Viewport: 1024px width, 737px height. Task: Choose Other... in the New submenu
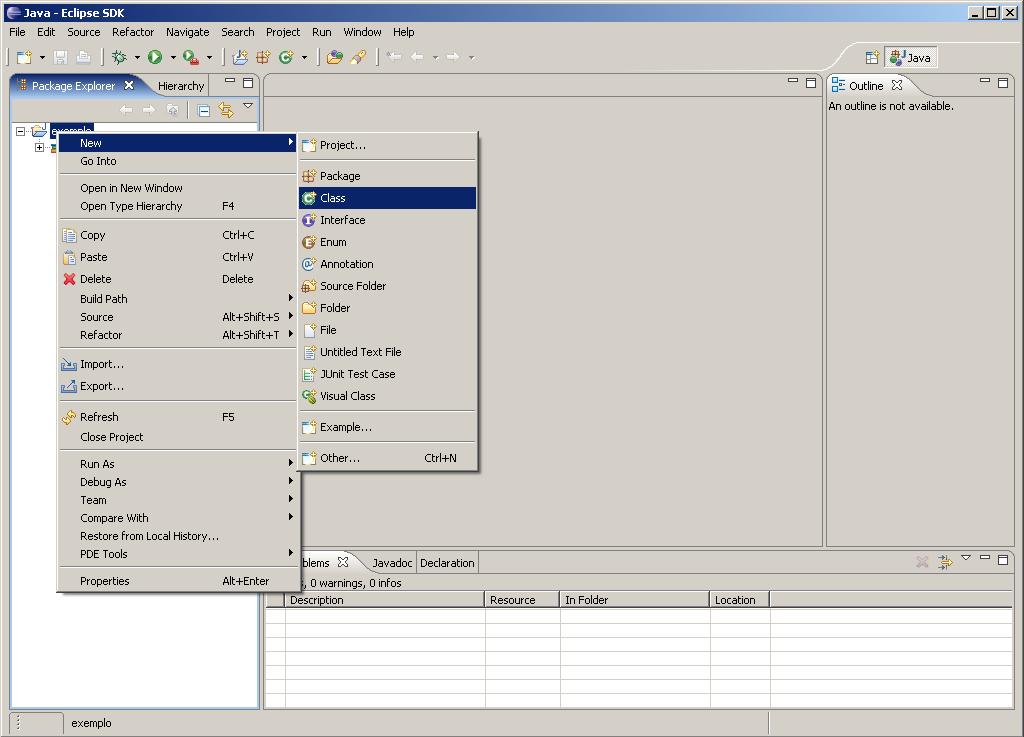point(388,458)
